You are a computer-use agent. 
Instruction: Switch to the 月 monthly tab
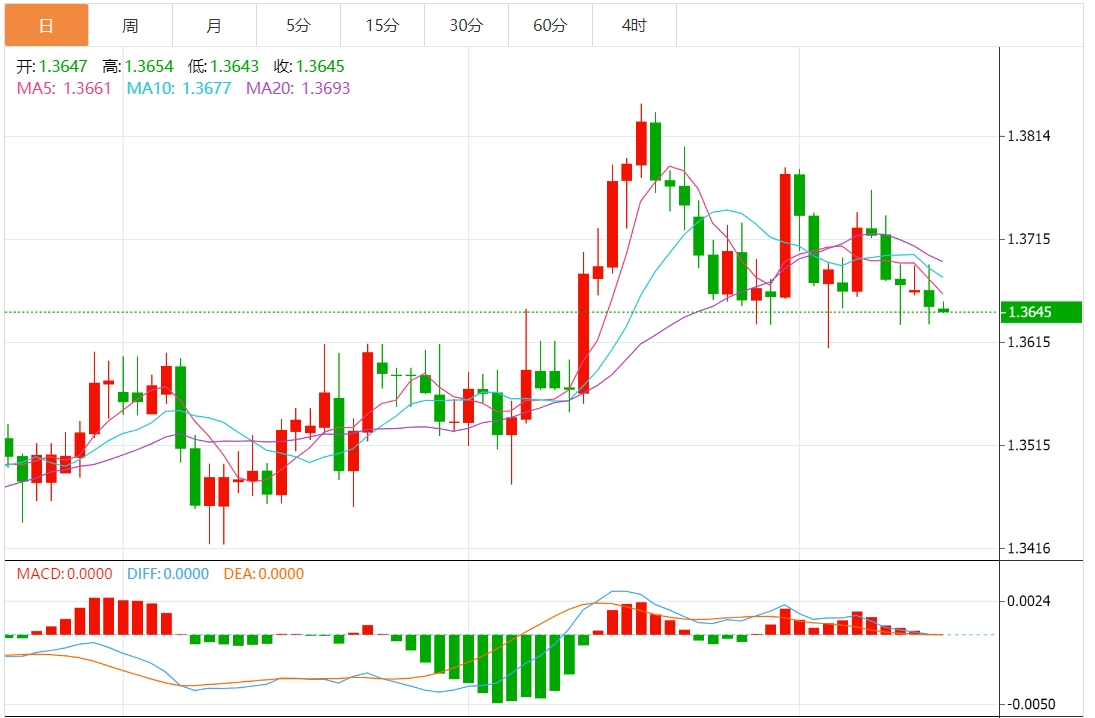(x=214, y=25)
